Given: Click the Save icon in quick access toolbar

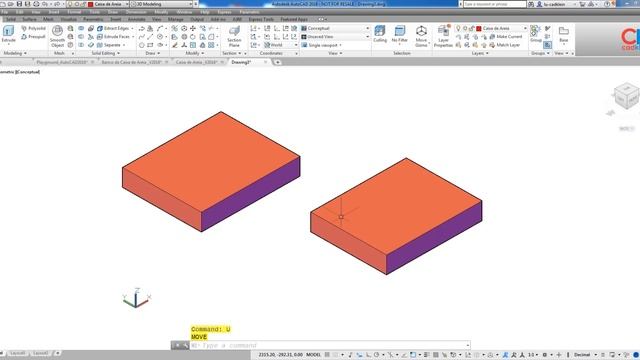Looking at the screenshot, I should point(19,4).
